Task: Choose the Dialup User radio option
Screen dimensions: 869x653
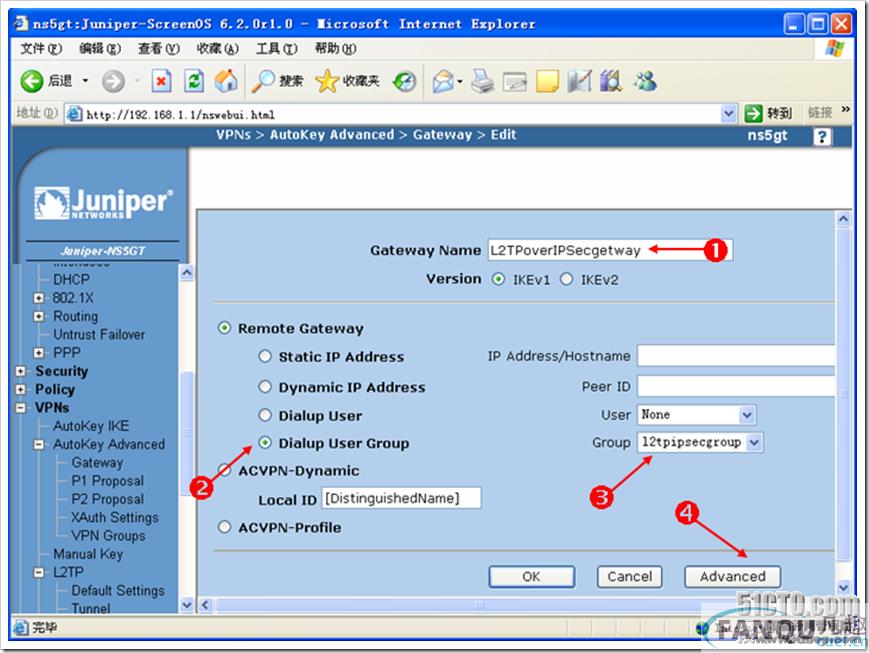Action: (x=265, y=415)
